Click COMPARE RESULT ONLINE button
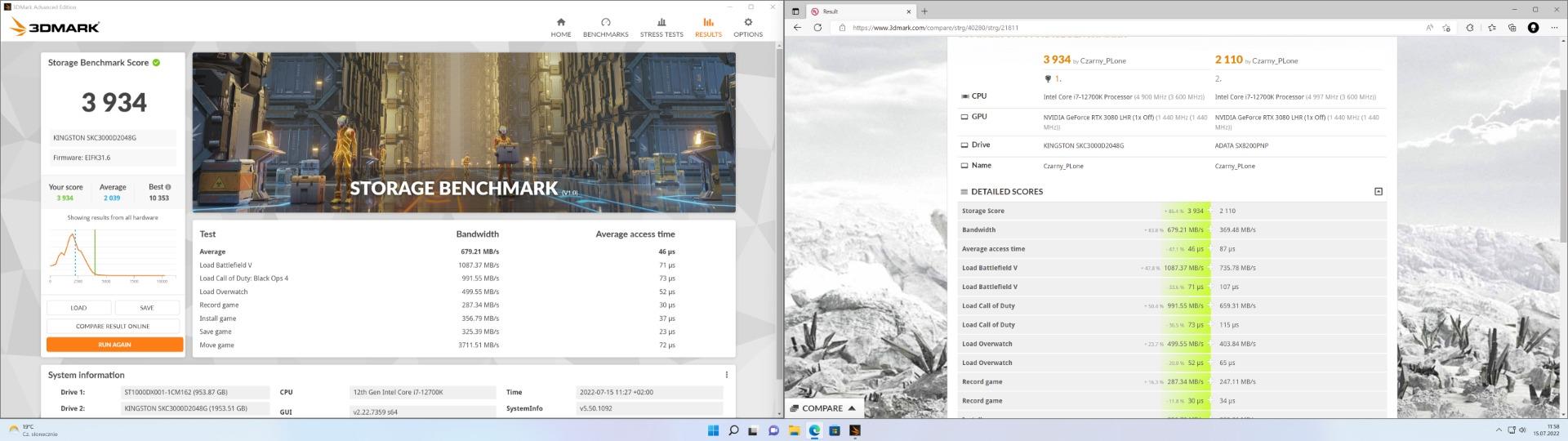 113,326
